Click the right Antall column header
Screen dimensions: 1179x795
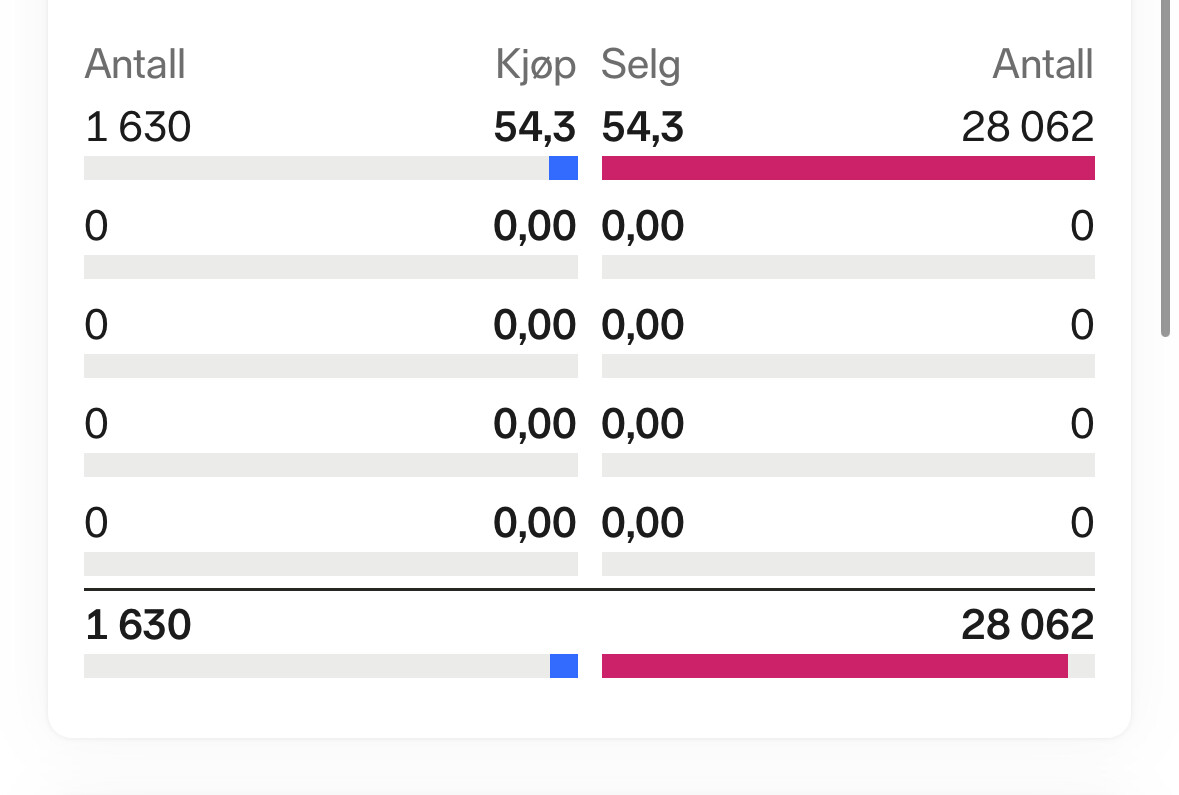point(1043,64)
